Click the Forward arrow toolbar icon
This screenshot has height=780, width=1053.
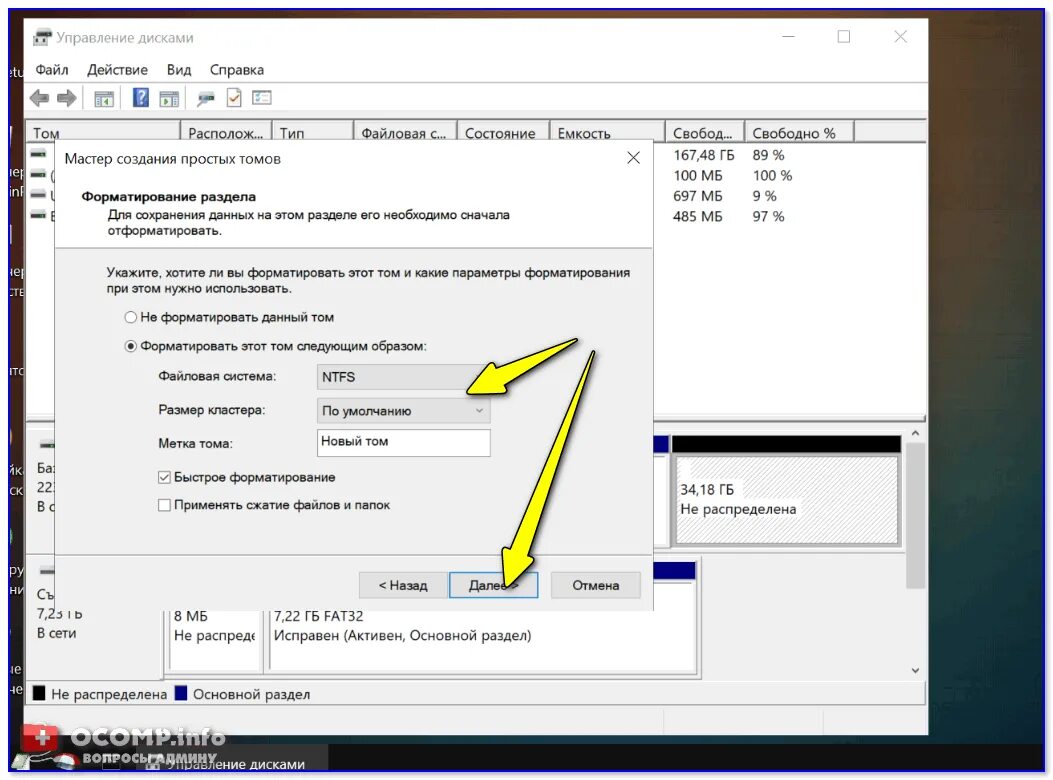point(66,98)
